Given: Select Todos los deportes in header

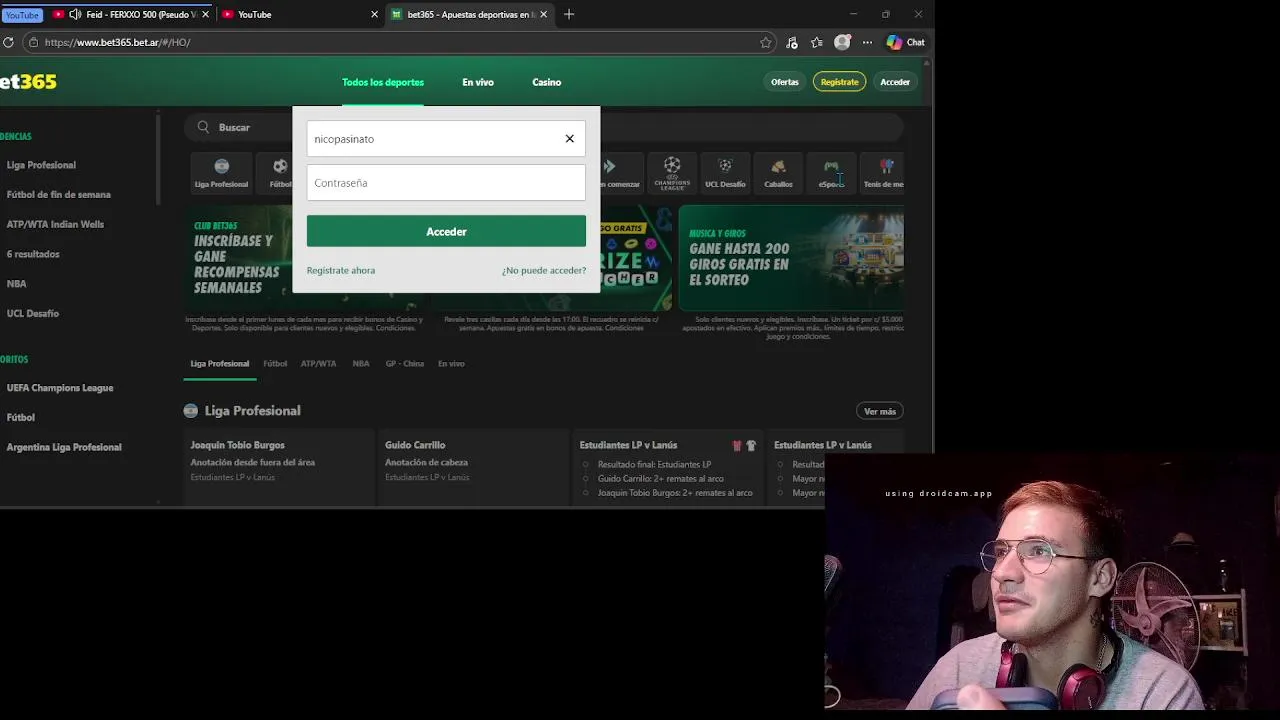Looking at the screenshot, I should coord(383,82).
